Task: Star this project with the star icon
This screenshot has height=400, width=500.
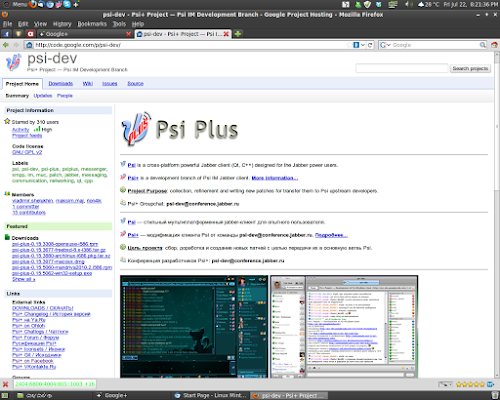Action: tap(7, 121)
